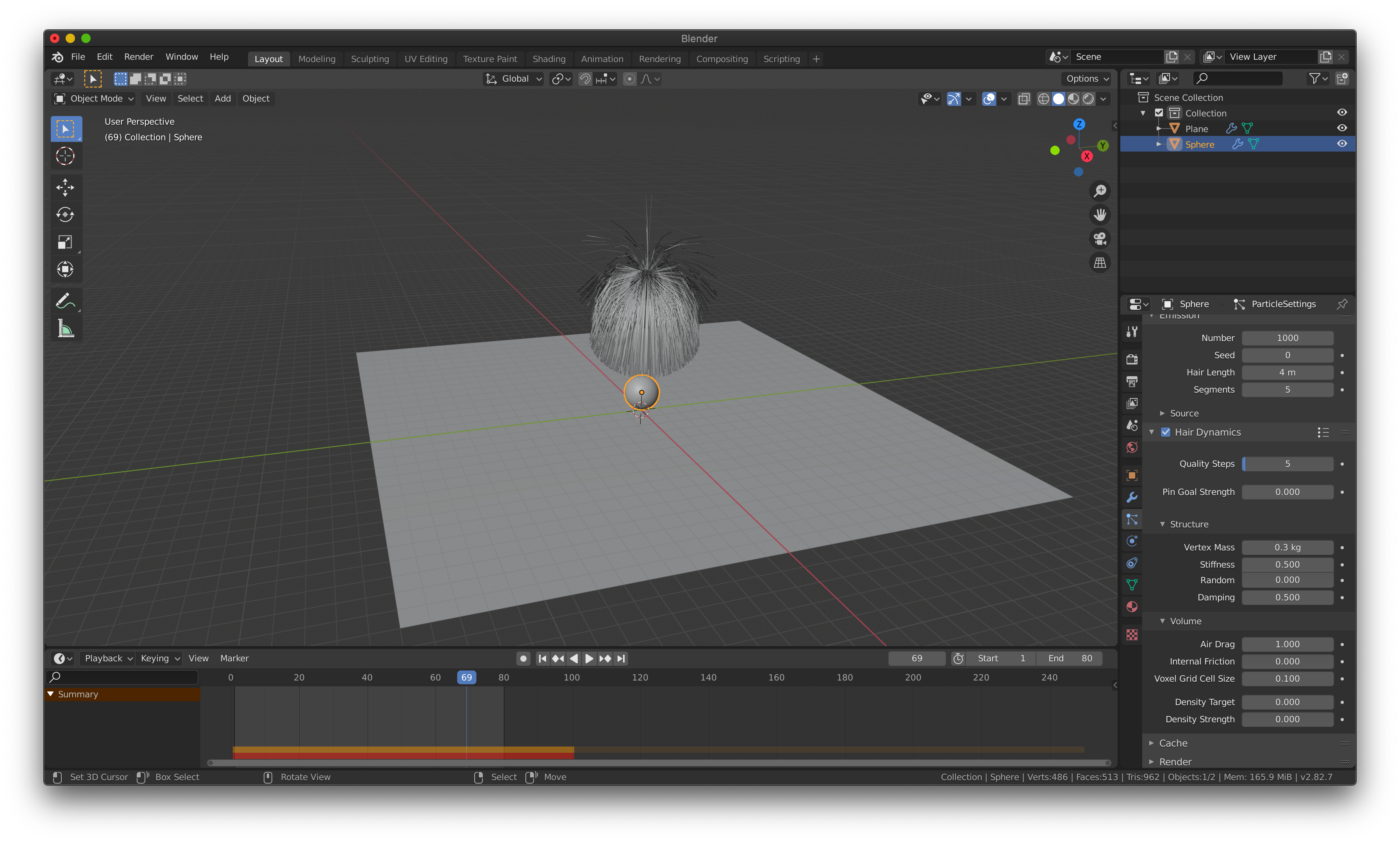Switch to the Sculpting workspace tab
The height and width of the screenshot is (843, 1400).
(370, 59)
